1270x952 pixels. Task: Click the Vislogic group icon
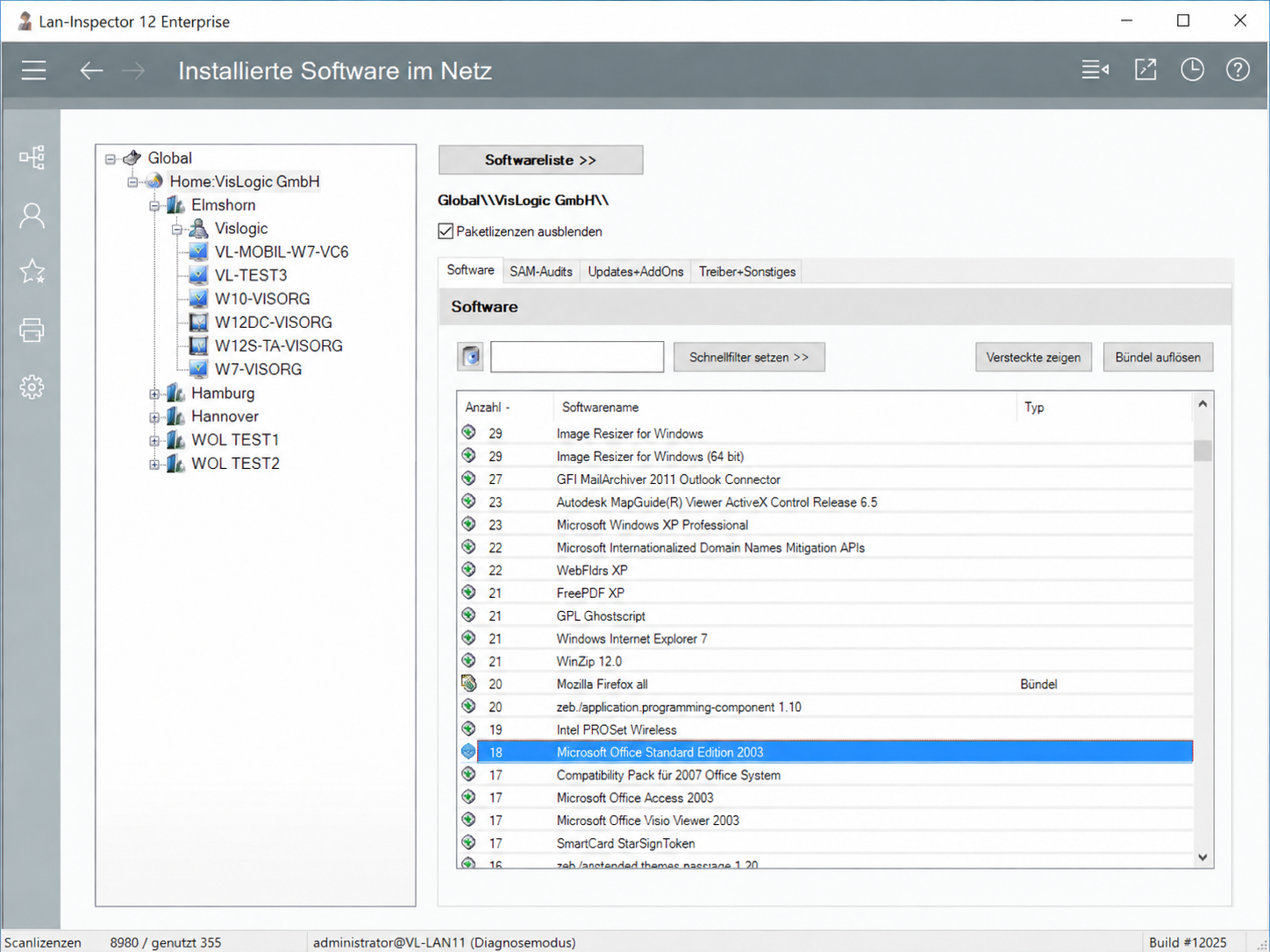tap(199, 228)
